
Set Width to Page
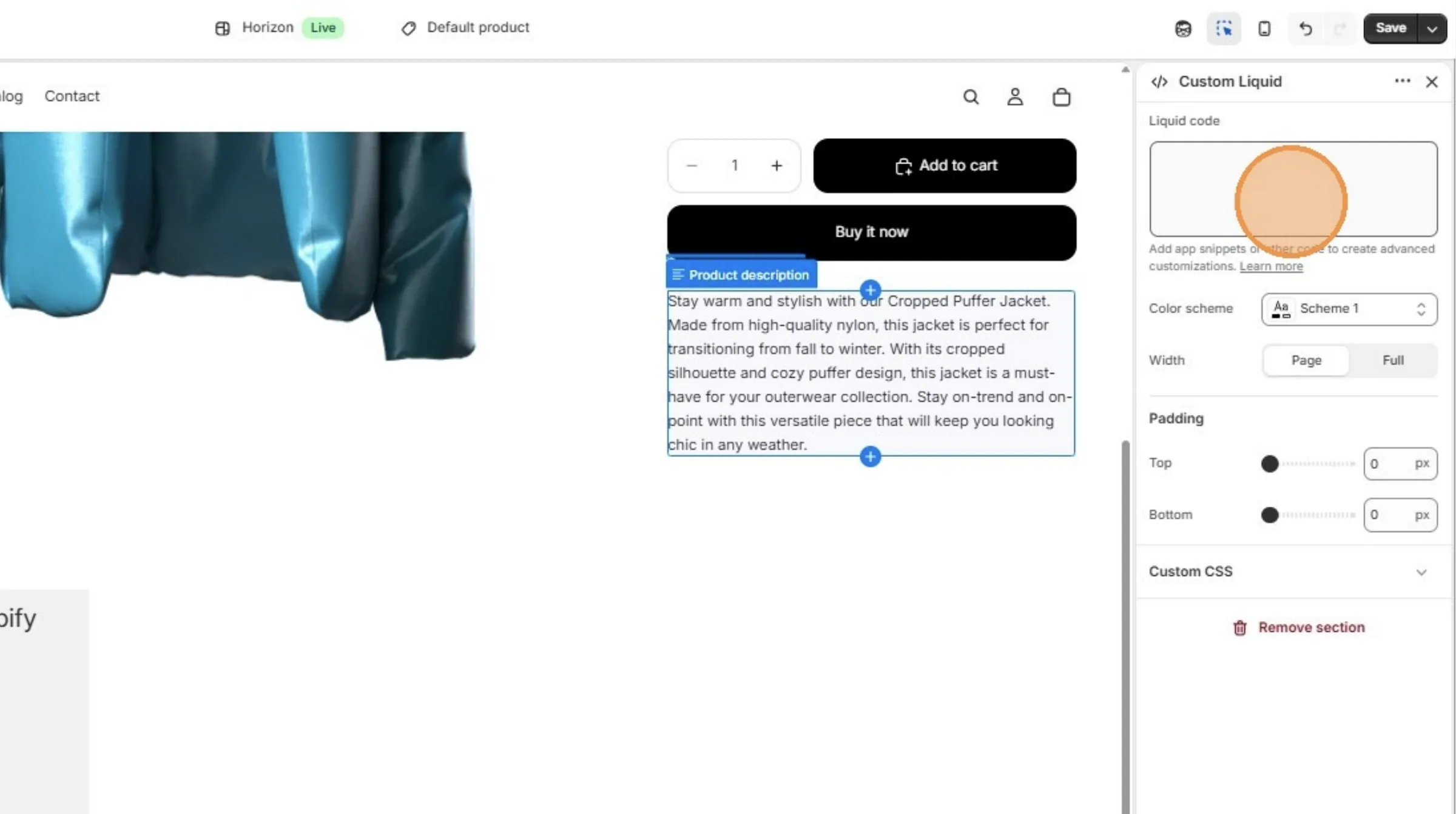pos(1306,360)
